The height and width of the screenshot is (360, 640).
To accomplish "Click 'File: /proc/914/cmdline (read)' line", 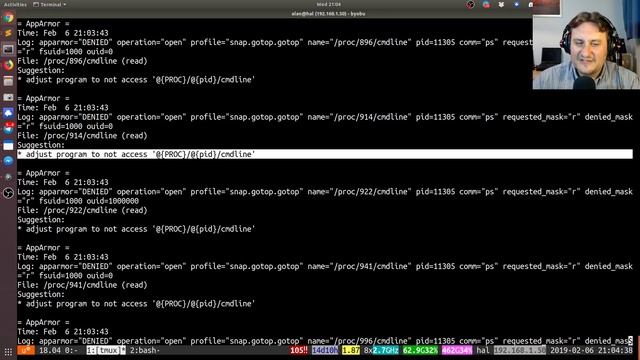I will 82,136.
